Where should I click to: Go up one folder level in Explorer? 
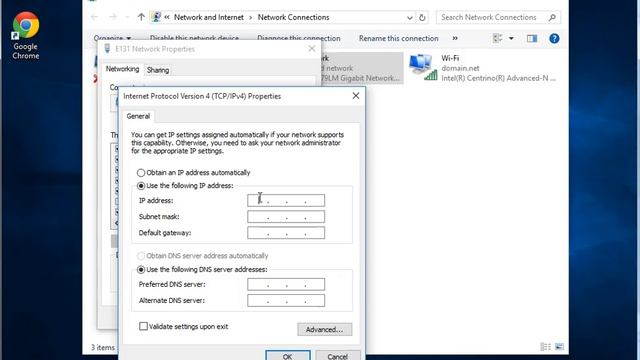(141, 17)
